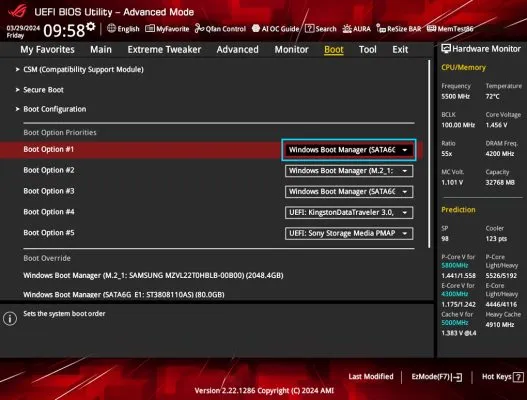Click the main panel vertical scrollbar

coord(430,154)
